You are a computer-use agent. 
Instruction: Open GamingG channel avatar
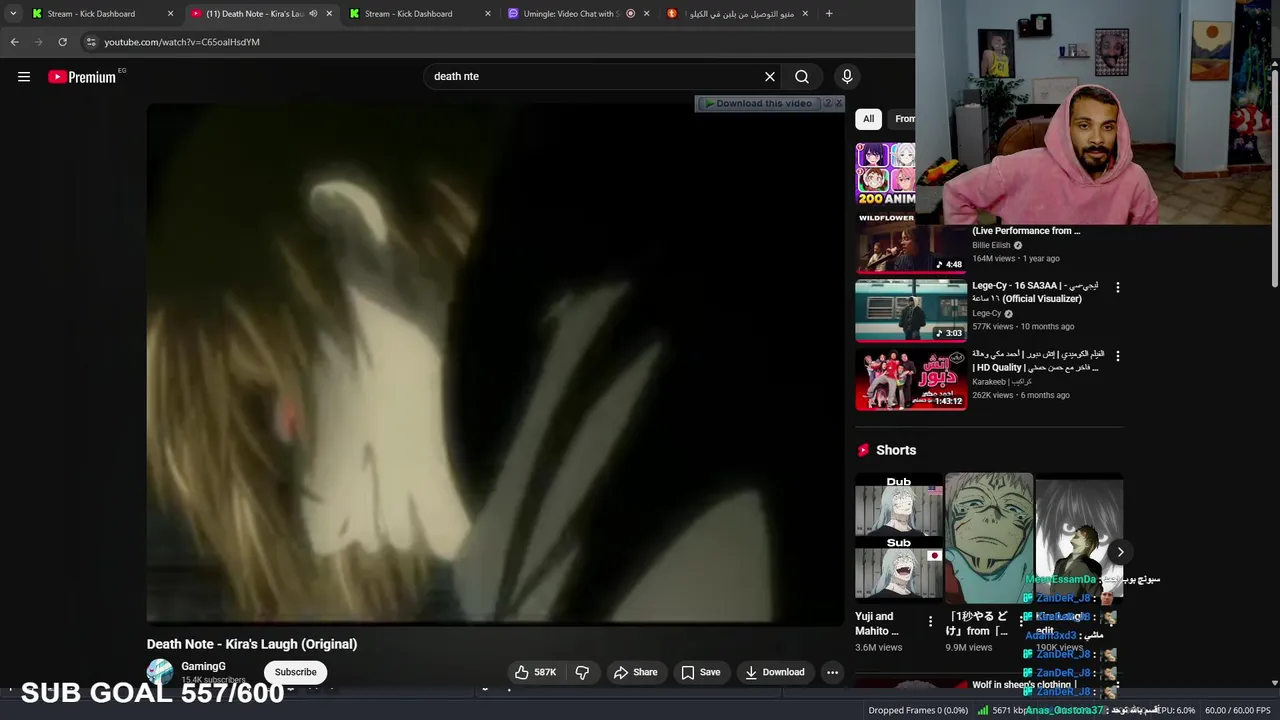[160, 672]
